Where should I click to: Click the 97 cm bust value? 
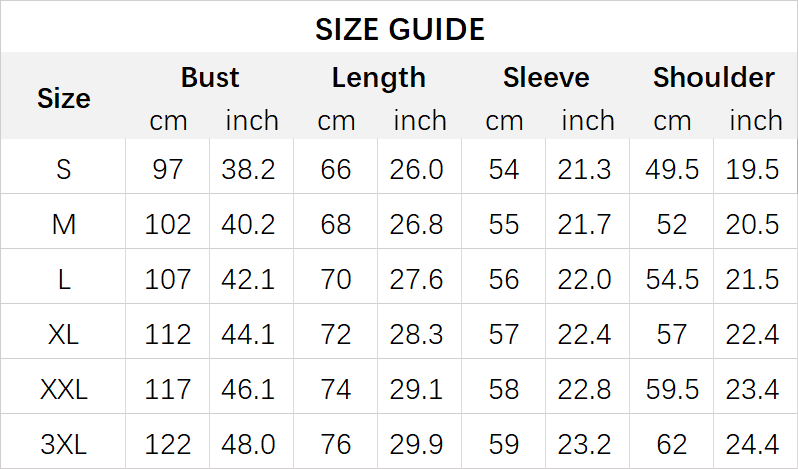click(x=168, y=169)
